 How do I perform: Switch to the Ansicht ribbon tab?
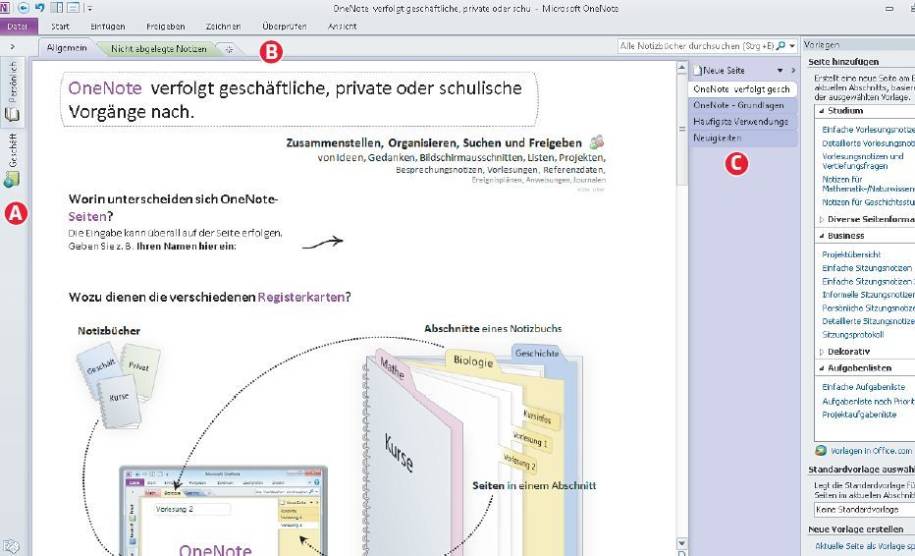[x=343, y=27]
